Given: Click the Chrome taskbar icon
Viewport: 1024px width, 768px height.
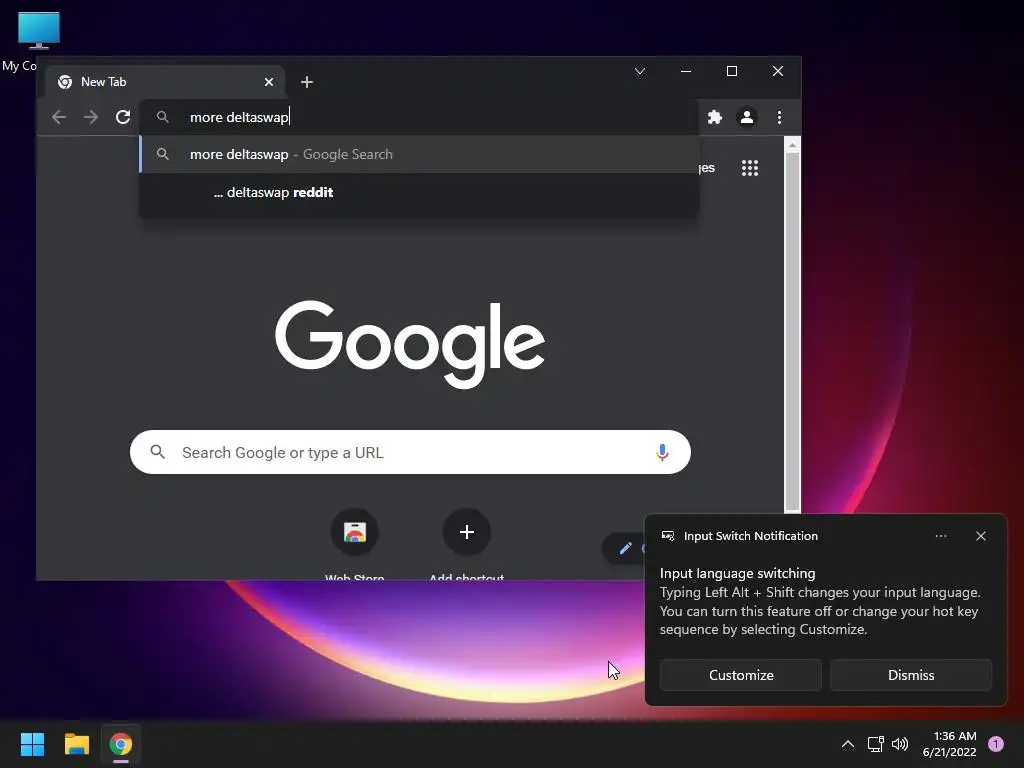Looking at the screenshot, I should tap(121, 744).
